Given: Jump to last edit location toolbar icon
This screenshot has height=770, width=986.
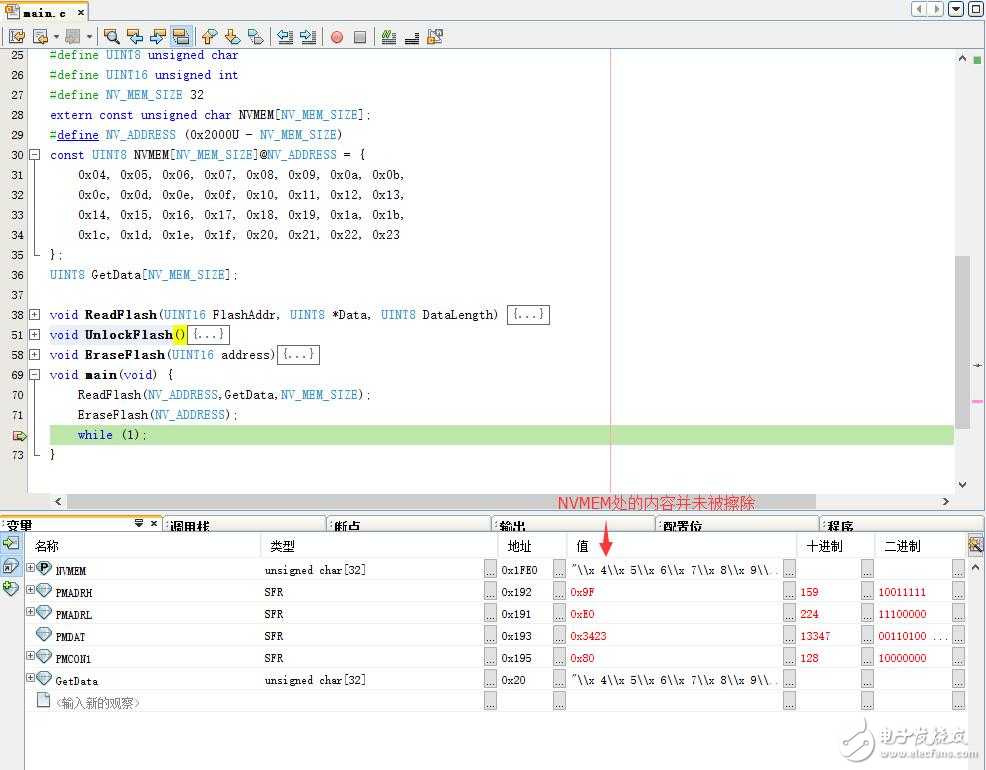Looking at the screenshot, I should click(x=17, y=37).
